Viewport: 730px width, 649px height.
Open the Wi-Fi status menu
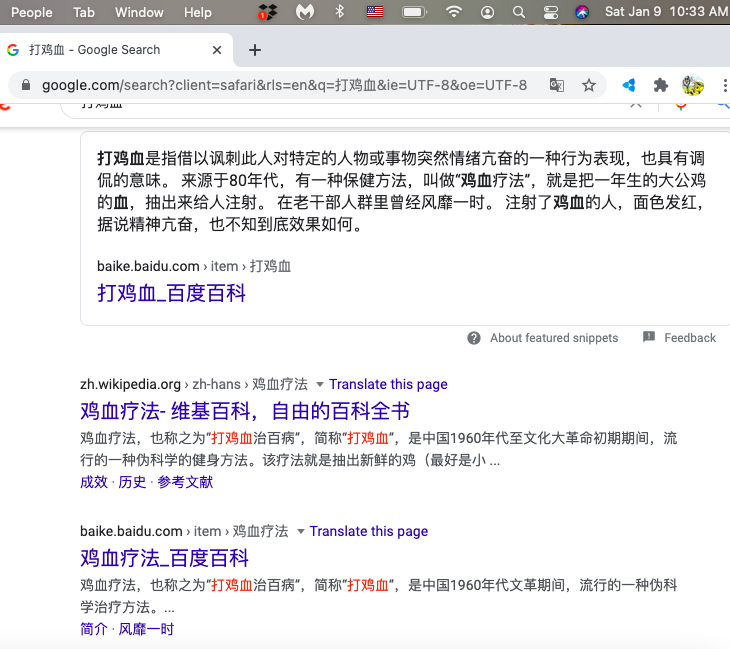(x=454, y=12)
